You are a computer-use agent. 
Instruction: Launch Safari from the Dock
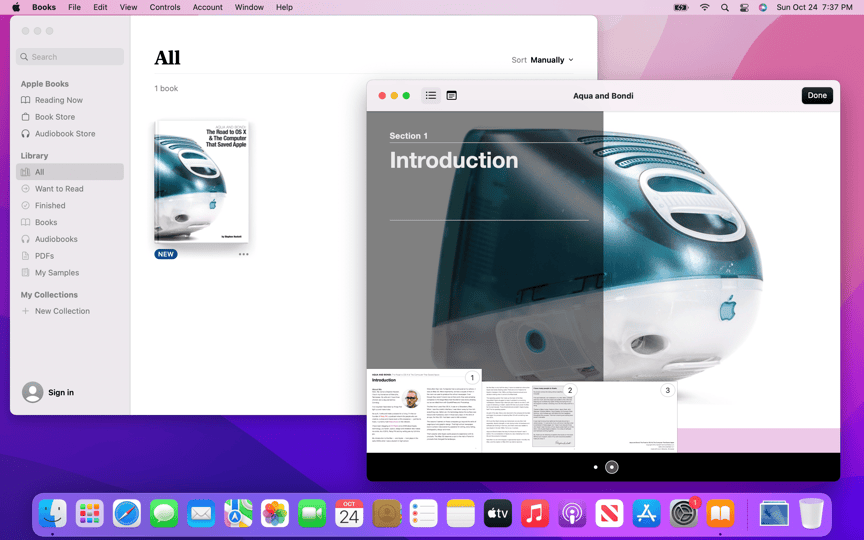(x=127, y=514)
